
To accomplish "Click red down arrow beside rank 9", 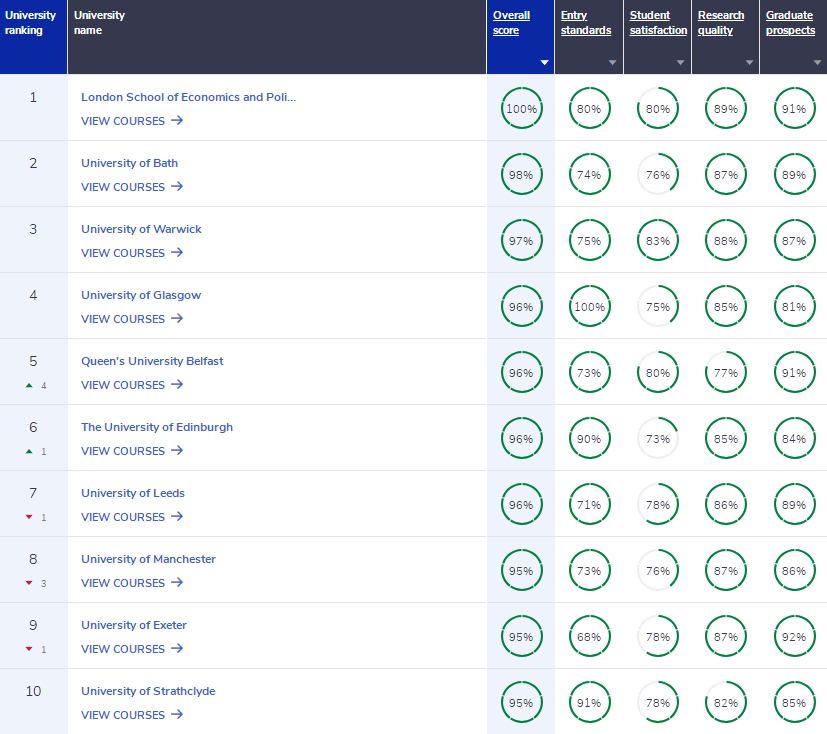I will coord(29,649).
